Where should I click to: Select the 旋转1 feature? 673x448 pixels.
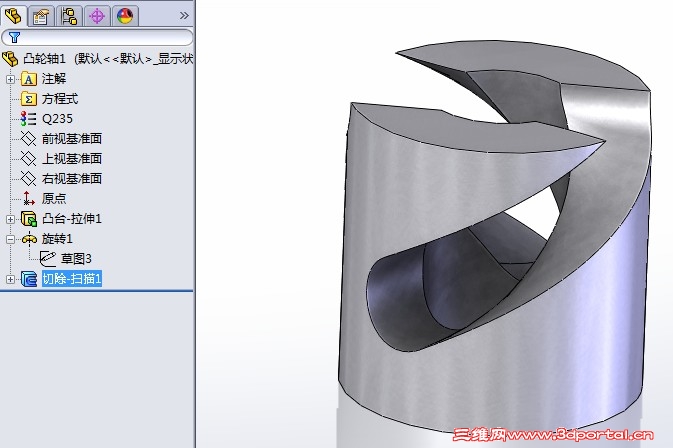pos(57,239)
